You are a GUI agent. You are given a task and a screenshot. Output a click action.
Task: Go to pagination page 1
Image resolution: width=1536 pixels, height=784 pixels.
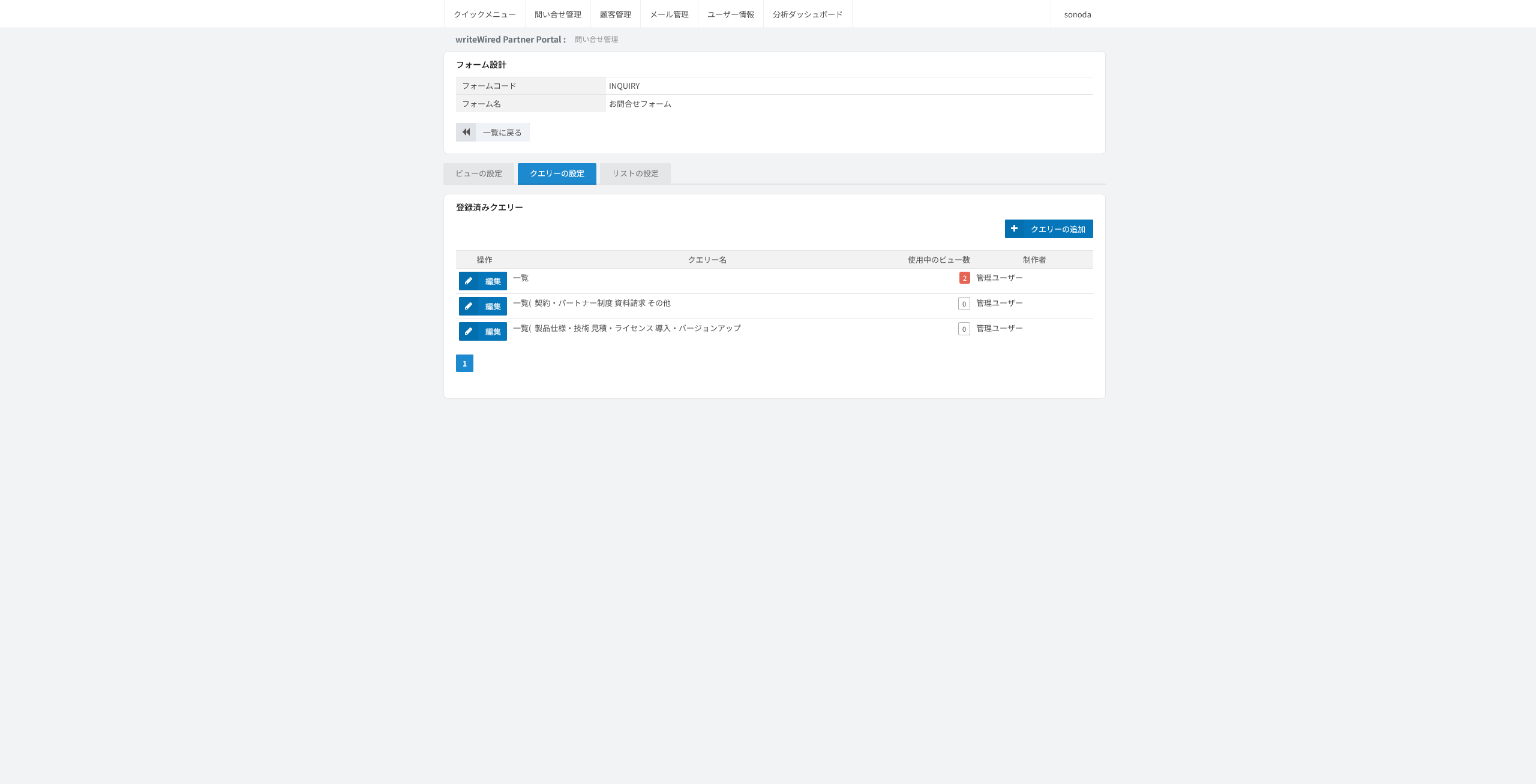click(464, 364)
